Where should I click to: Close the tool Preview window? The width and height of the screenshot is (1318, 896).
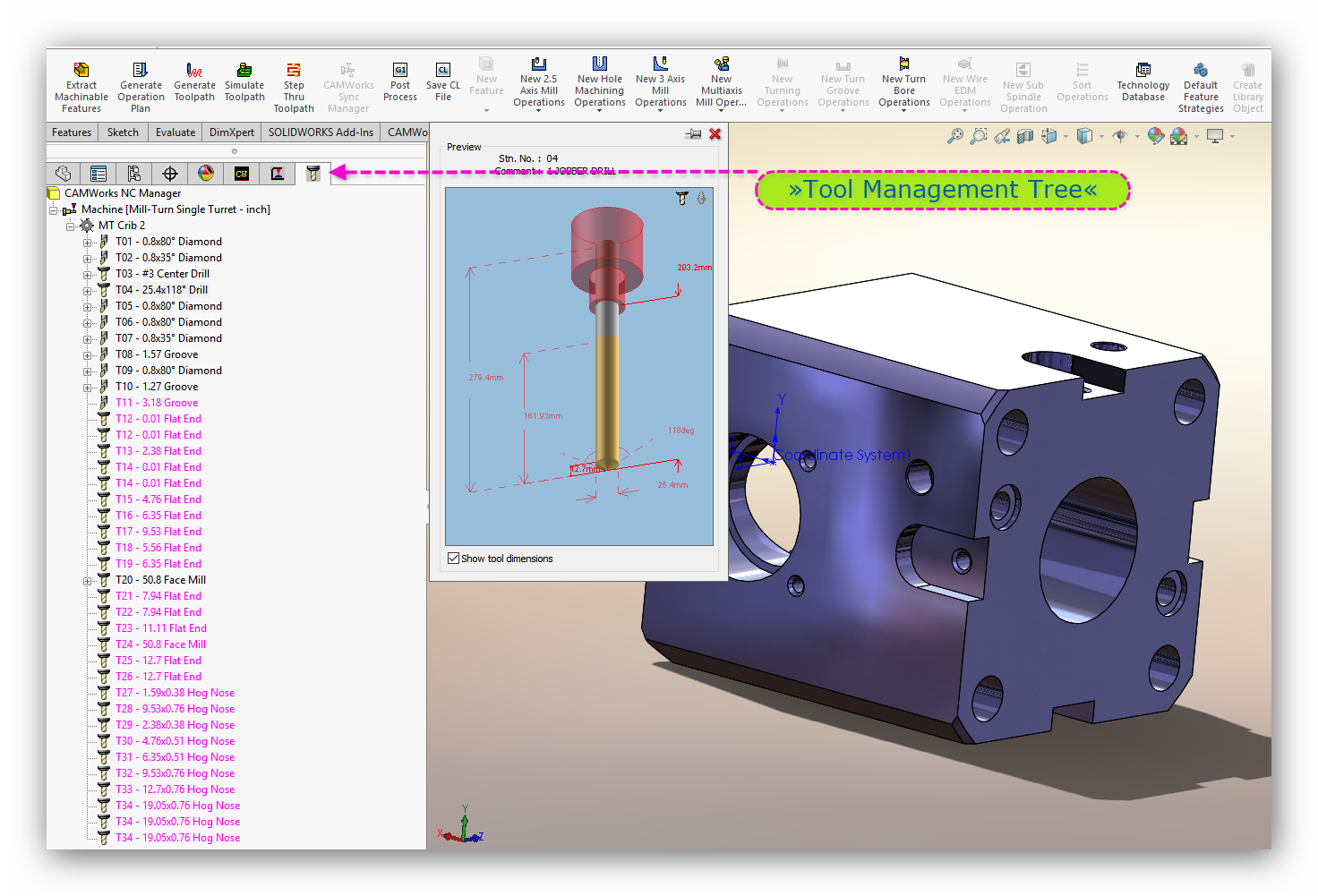[x=715, y=134]
